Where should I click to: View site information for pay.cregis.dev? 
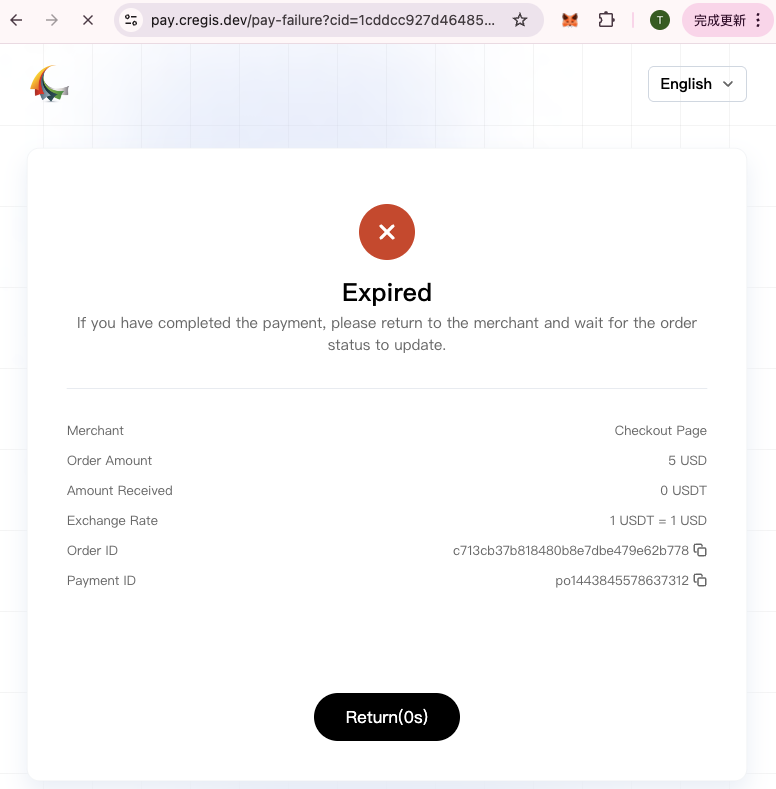pyautogui.click(x=131, y=20)
